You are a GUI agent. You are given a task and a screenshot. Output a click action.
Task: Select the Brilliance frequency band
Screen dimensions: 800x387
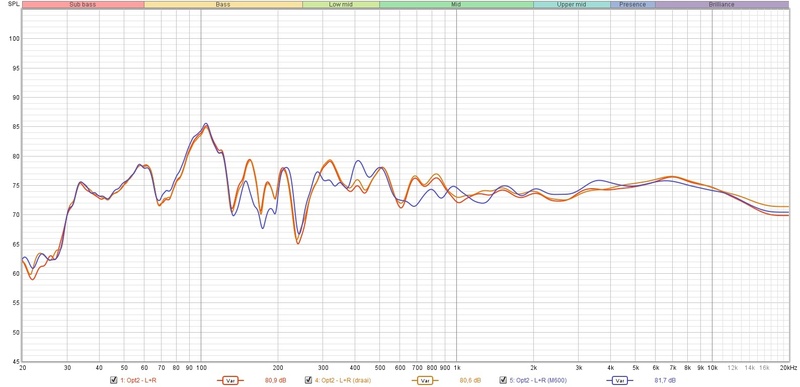coord(722,5)
